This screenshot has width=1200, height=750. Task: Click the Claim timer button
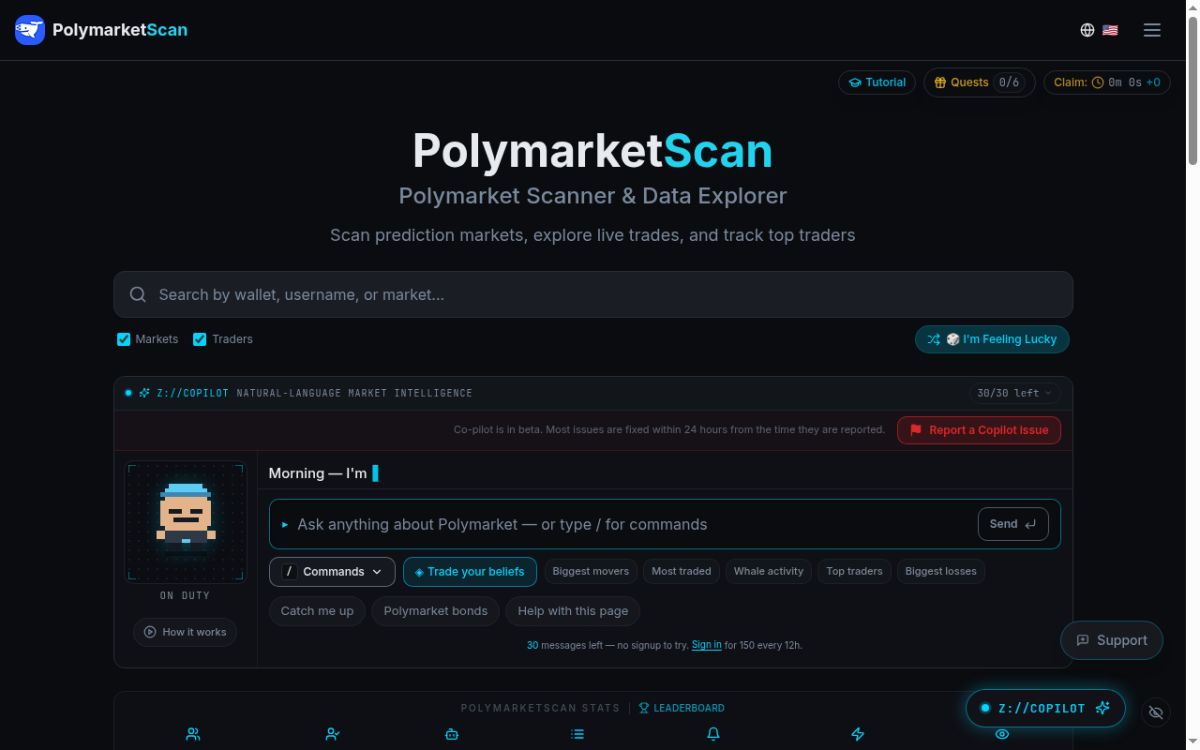tap(1107, 83)
